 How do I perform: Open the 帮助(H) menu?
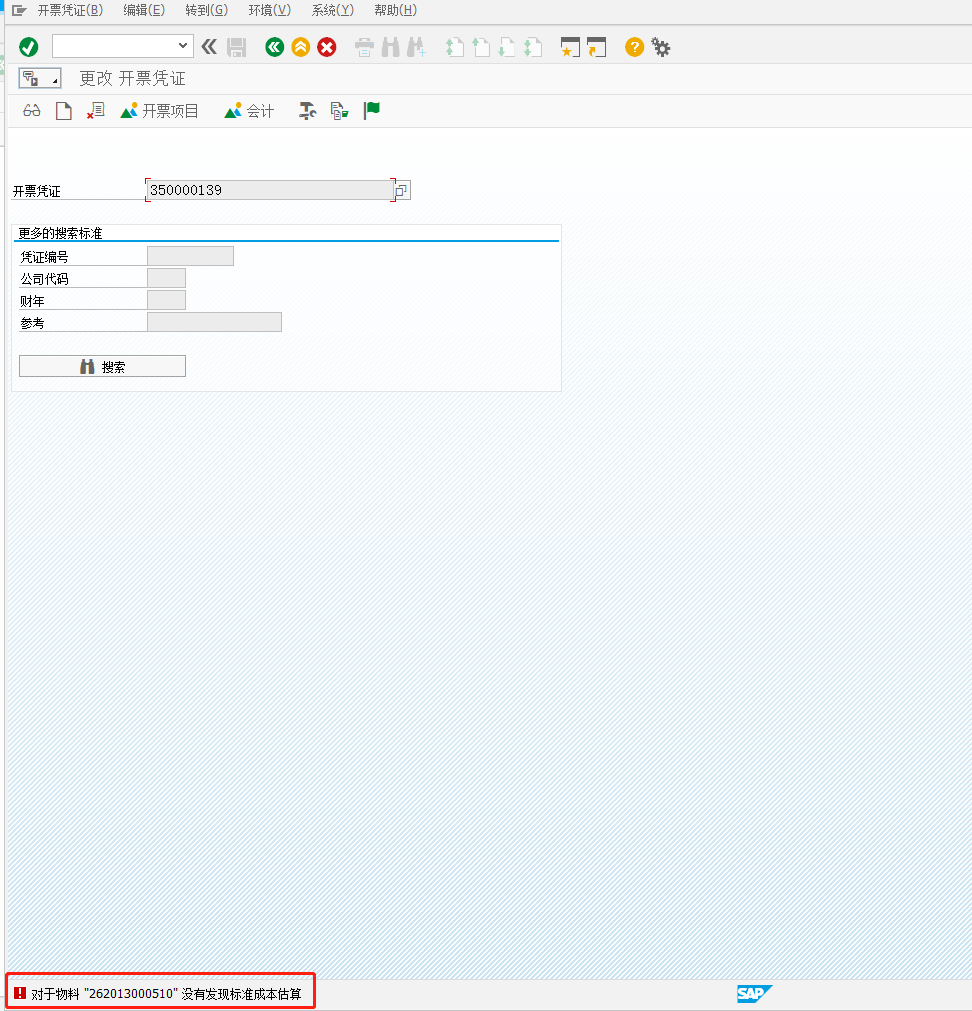click(395, 10)
